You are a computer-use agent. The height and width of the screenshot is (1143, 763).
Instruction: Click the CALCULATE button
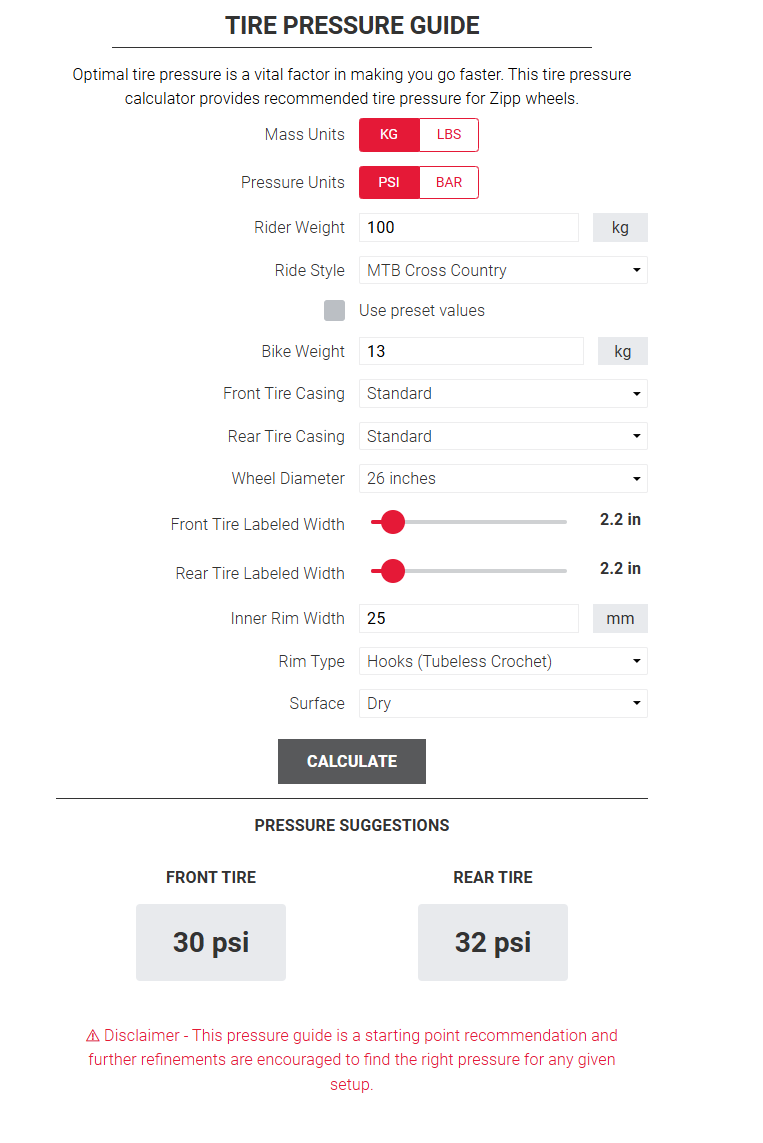352,761
